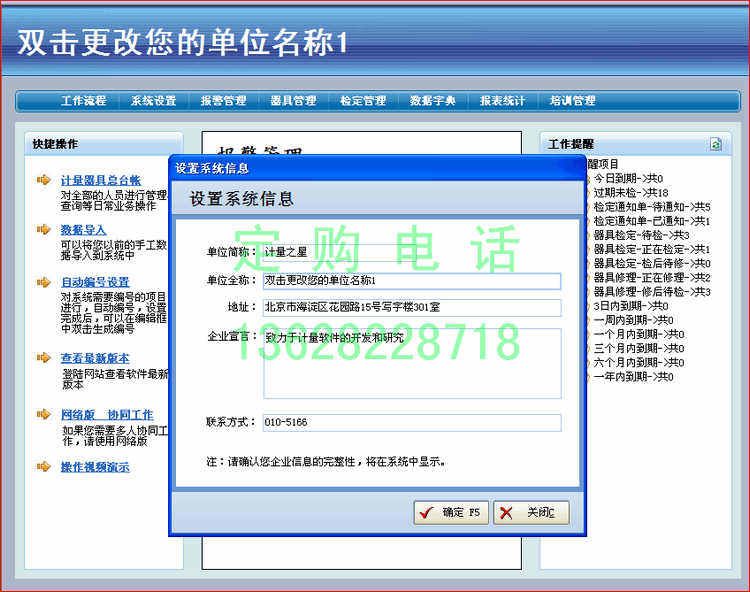Select reminder 今日到期->共0

628,178
